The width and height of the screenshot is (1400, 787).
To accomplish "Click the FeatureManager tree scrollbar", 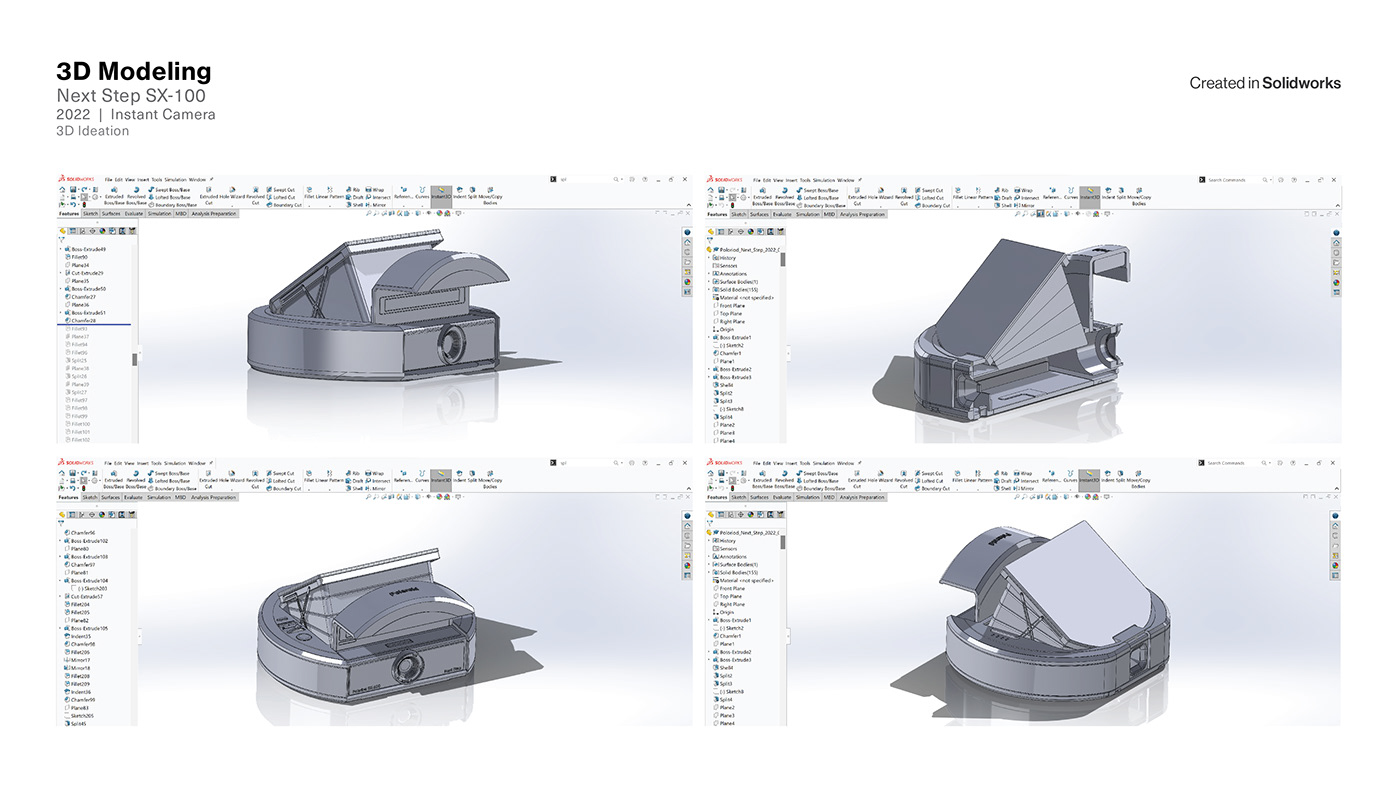I will 782,260.
